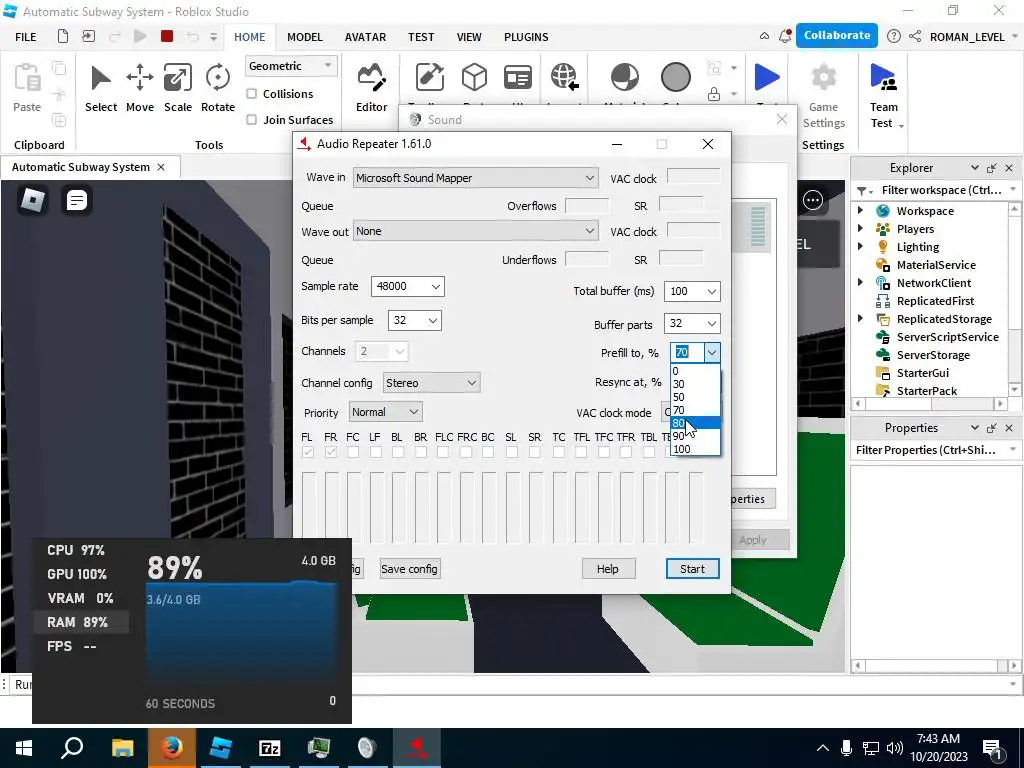
Task: Toggle the FR channel checkbox
Action: (330, 452)
